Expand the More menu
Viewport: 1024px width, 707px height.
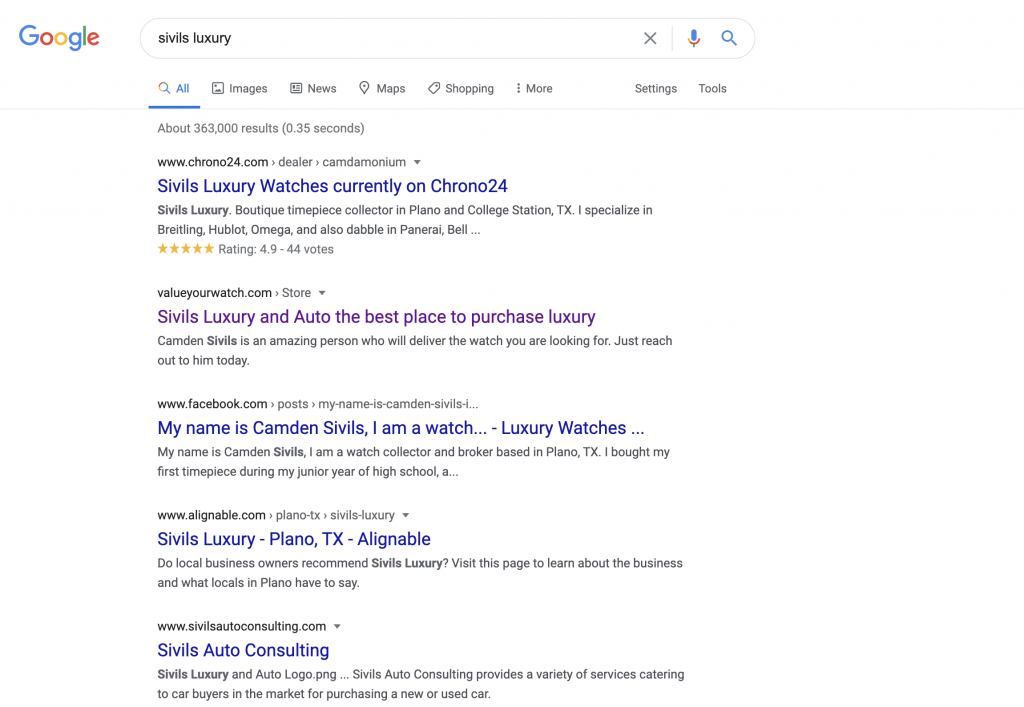[x=534, y=89]
